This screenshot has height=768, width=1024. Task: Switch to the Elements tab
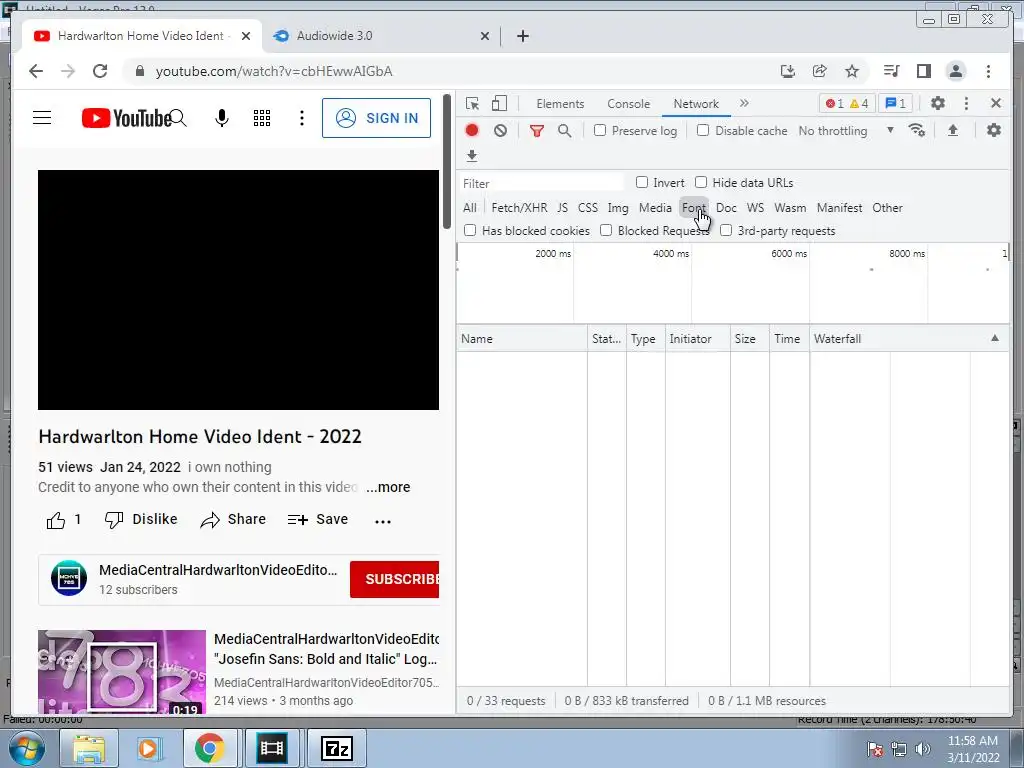tap(560, 104)
